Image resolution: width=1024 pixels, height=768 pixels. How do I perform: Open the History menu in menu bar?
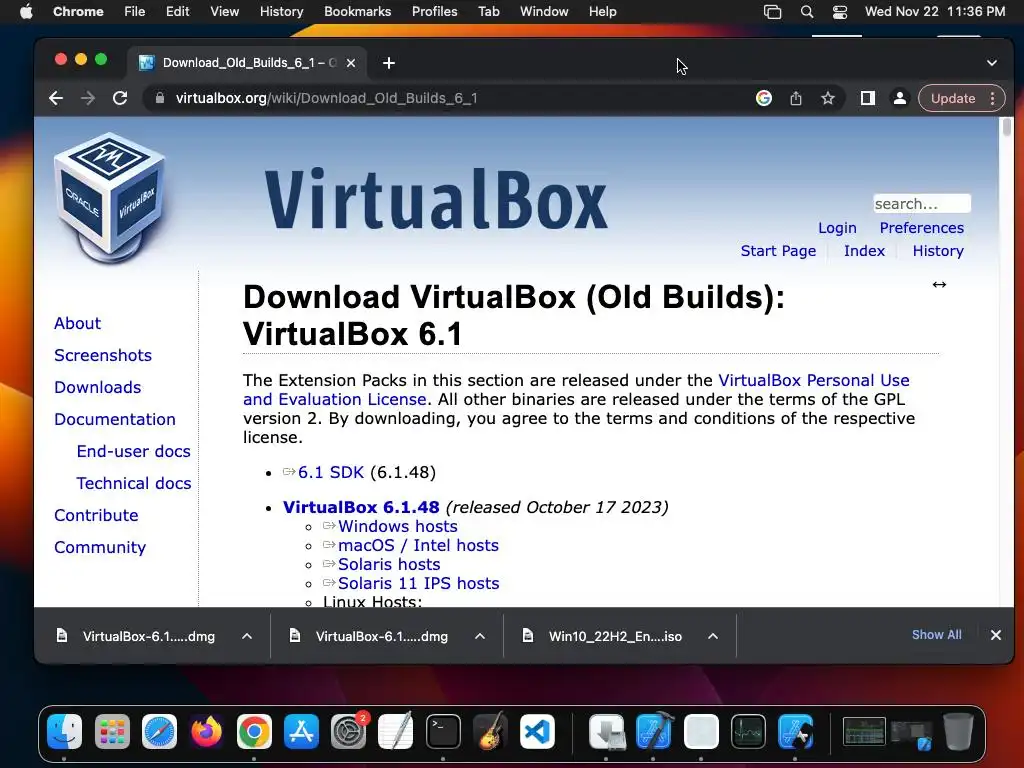tap(281, 12)
